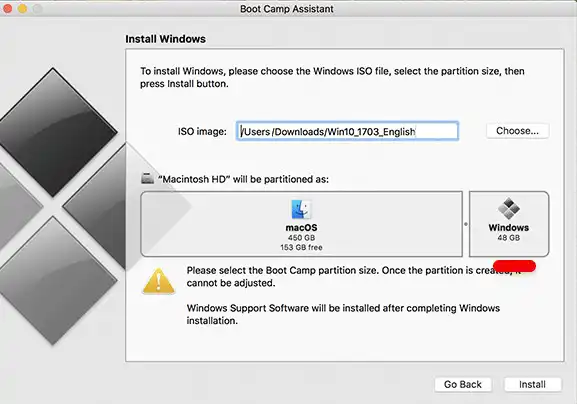Image resolution: width=577 pixels, height=404 pixels.
Task: Start installation with the Install button
Action: click(532, 384)
